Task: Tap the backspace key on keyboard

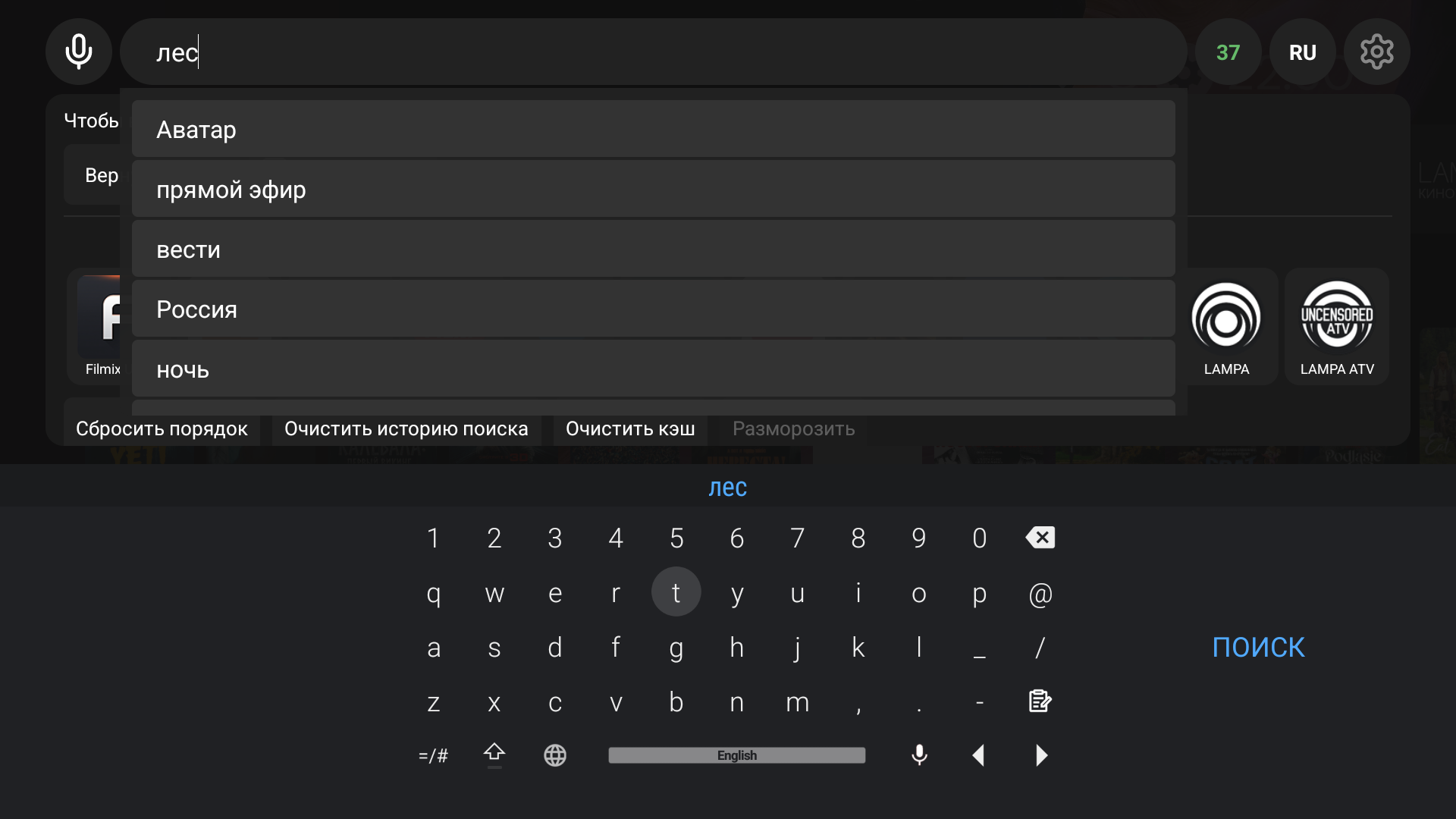Action: 1040,538
